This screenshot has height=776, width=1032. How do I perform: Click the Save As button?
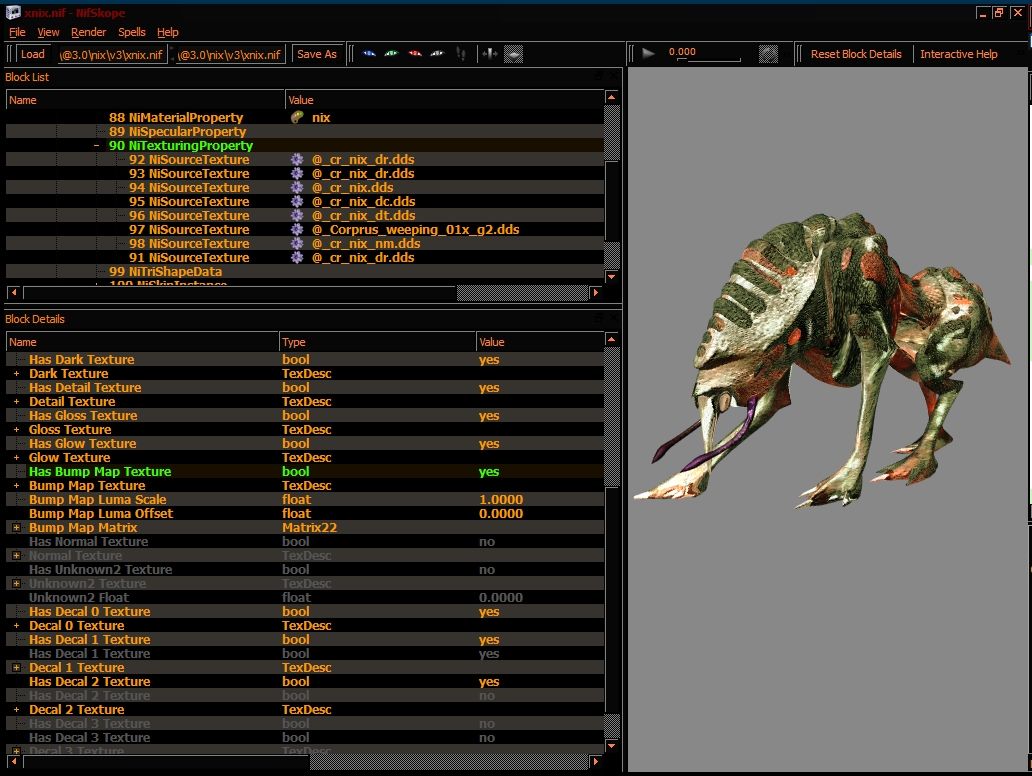pyautogui.click(x=317, y=54)
